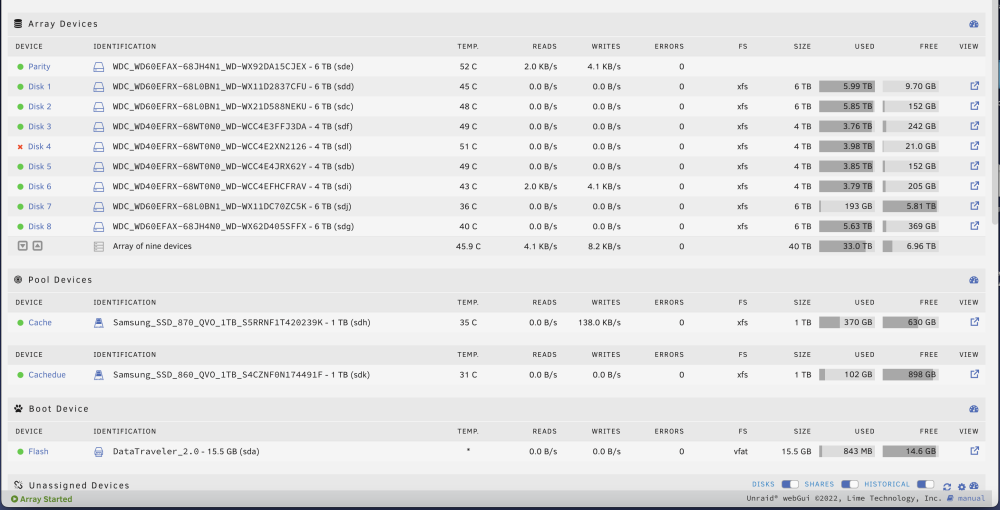This screenshot has width=1000, height=510.
Task: Click the Parity drive icon
Action: (99, 66)
